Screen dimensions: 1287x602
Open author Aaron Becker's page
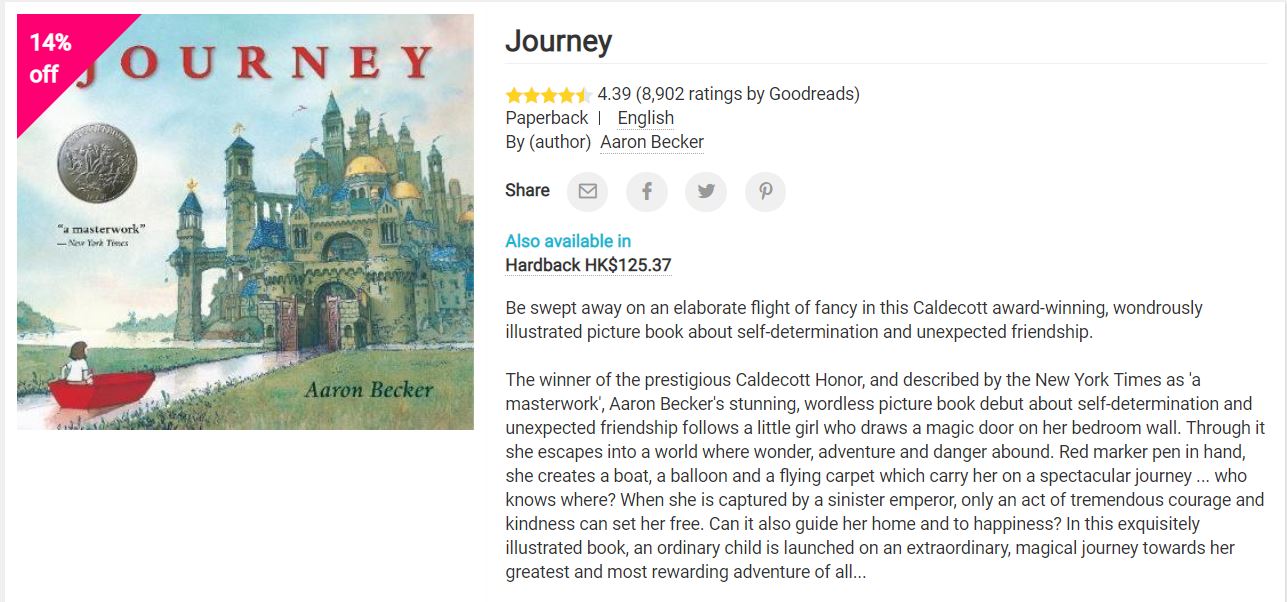pyautogui.click(x=652, y=142)
